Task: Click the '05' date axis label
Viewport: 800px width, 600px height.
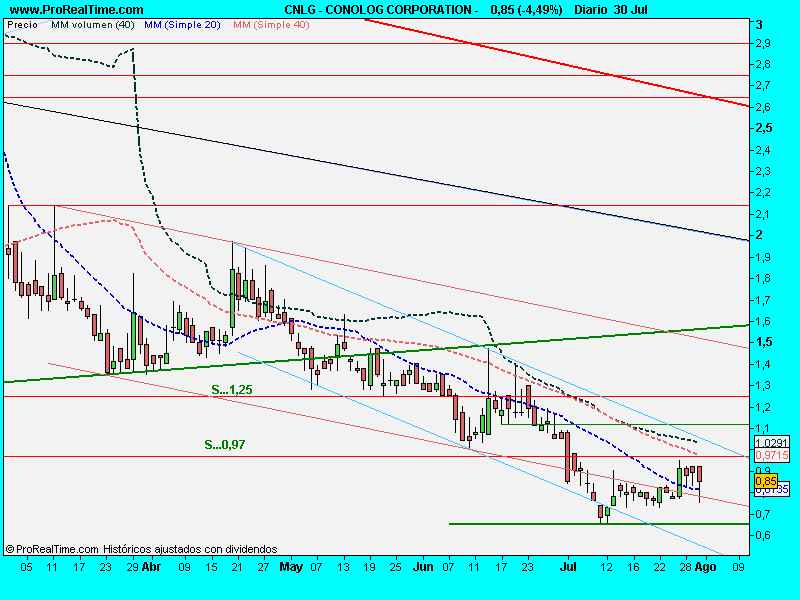Action: (x=27, y=567)
